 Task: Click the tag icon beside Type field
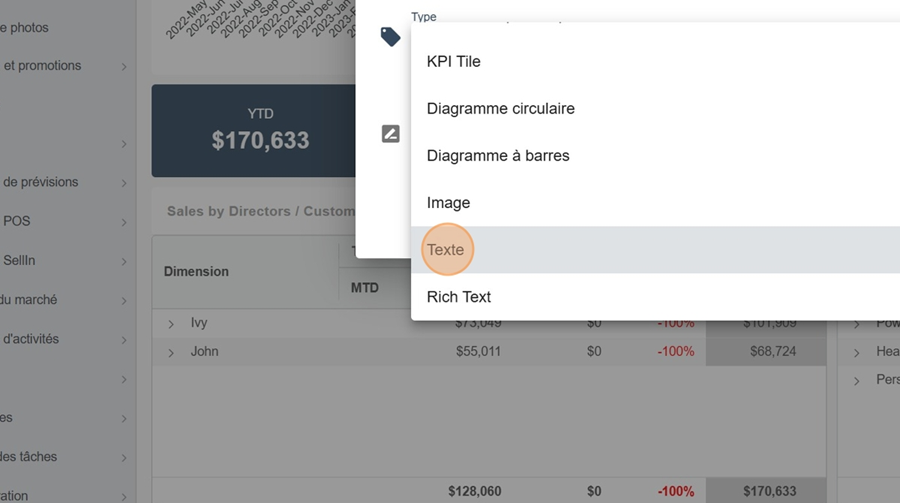tap(390, 37)
